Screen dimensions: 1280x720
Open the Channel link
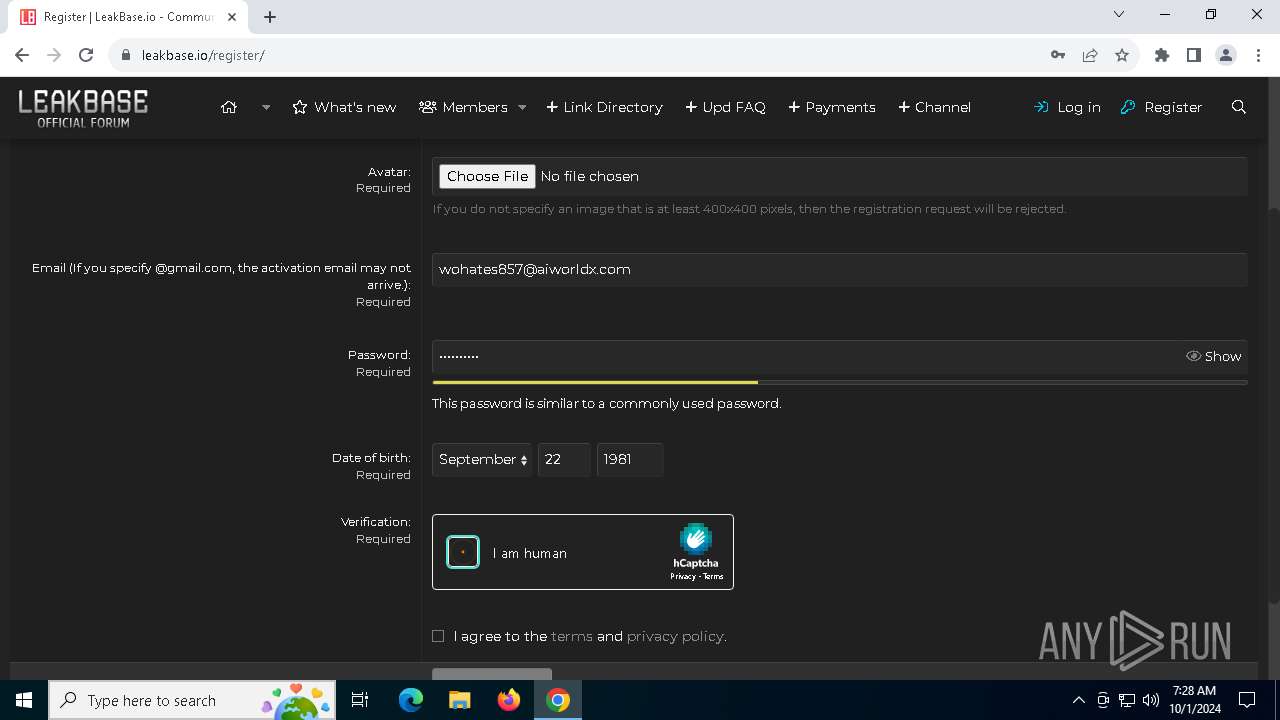[934, 107]
